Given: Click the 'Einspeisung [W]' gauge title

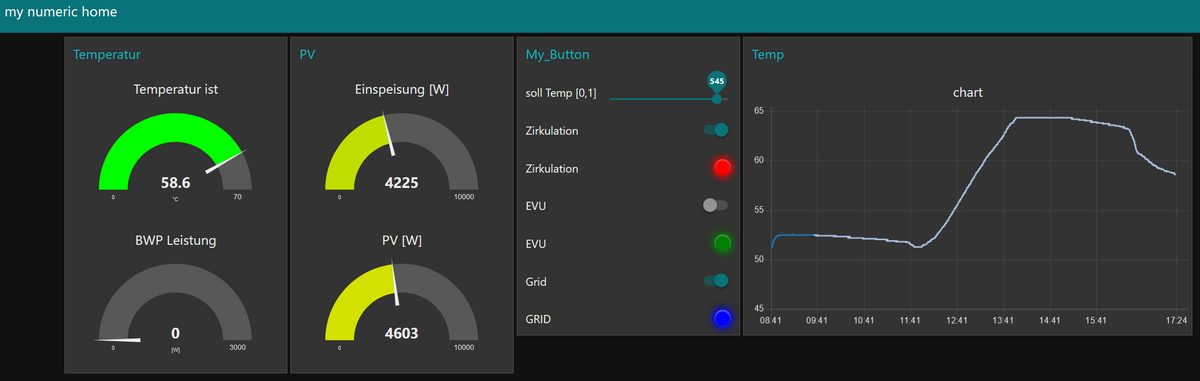Looking at the screenshot, I should [x=402, y=90].
